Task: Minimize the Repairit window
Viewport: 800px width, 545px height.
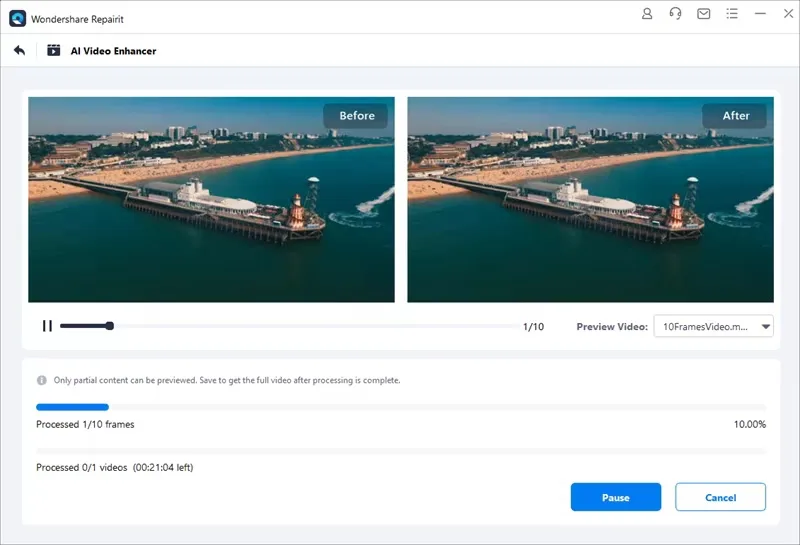Action: pos(760,14)
